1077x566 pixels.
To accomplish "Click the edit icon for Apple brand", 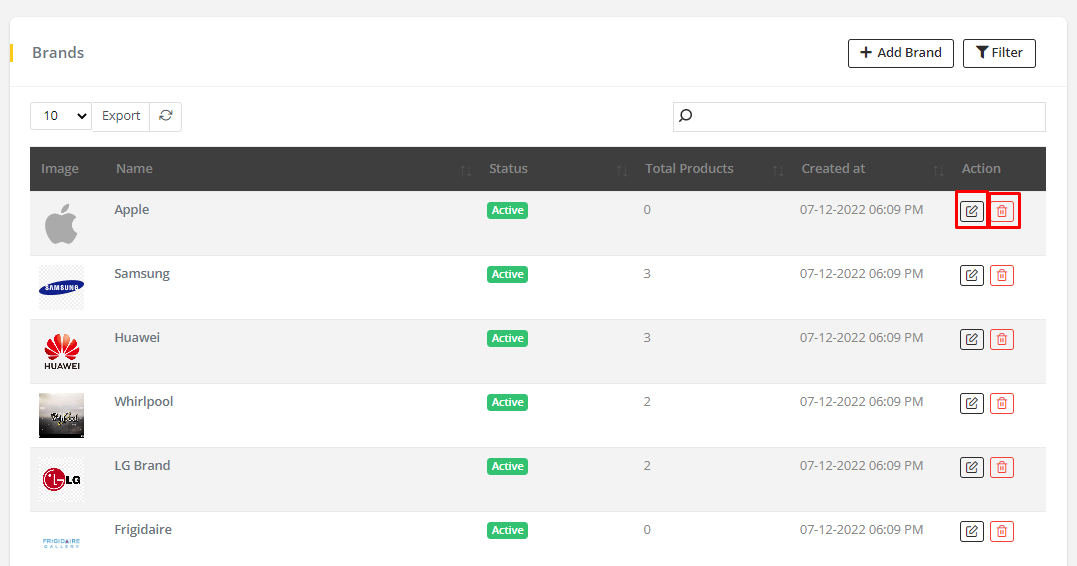I will click(x=971, y=211).
